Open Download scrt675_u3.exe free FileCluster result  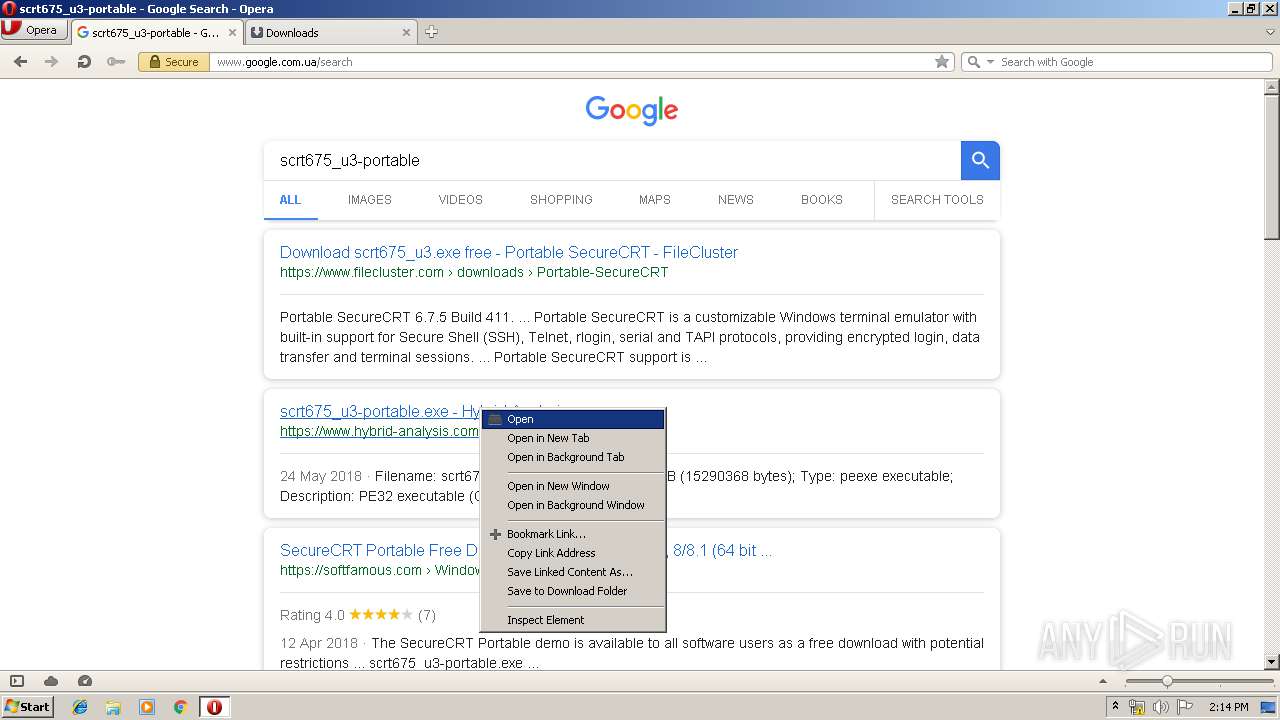(509, 252)
